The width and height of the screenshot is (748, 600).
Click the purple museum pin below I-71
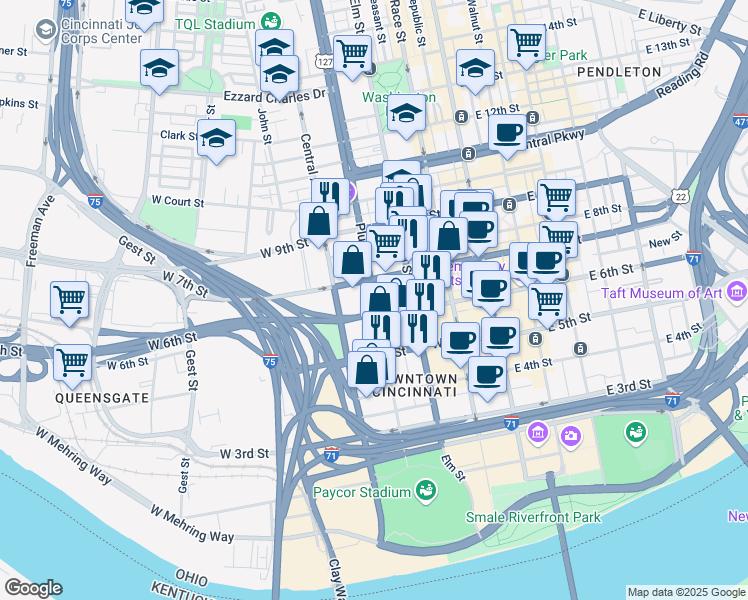point(538,432)
